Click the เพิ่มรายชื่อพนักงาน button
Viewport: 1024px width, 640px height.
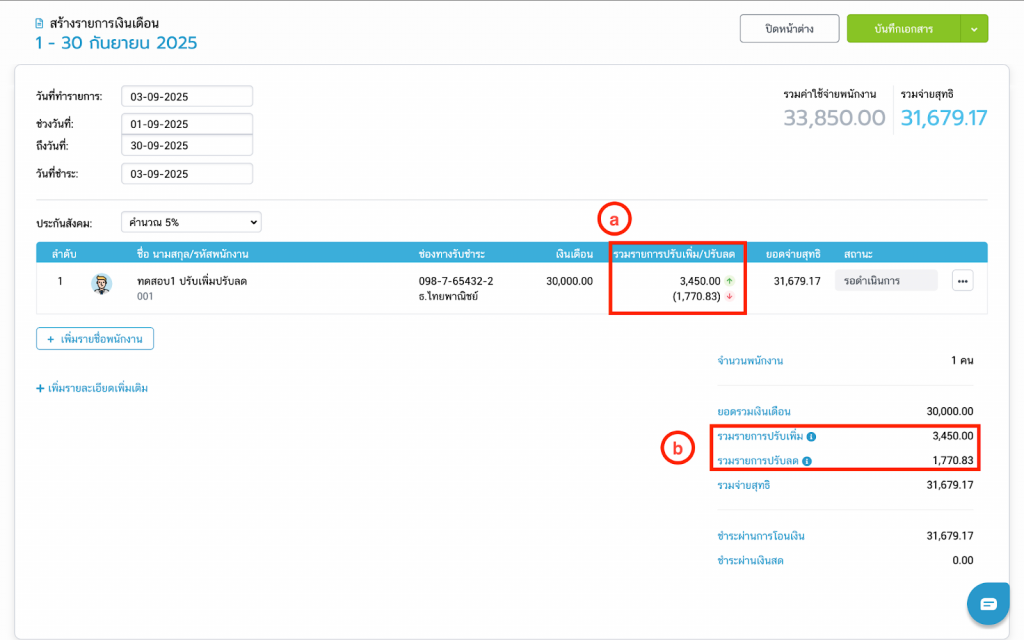(x=95, y=339)
